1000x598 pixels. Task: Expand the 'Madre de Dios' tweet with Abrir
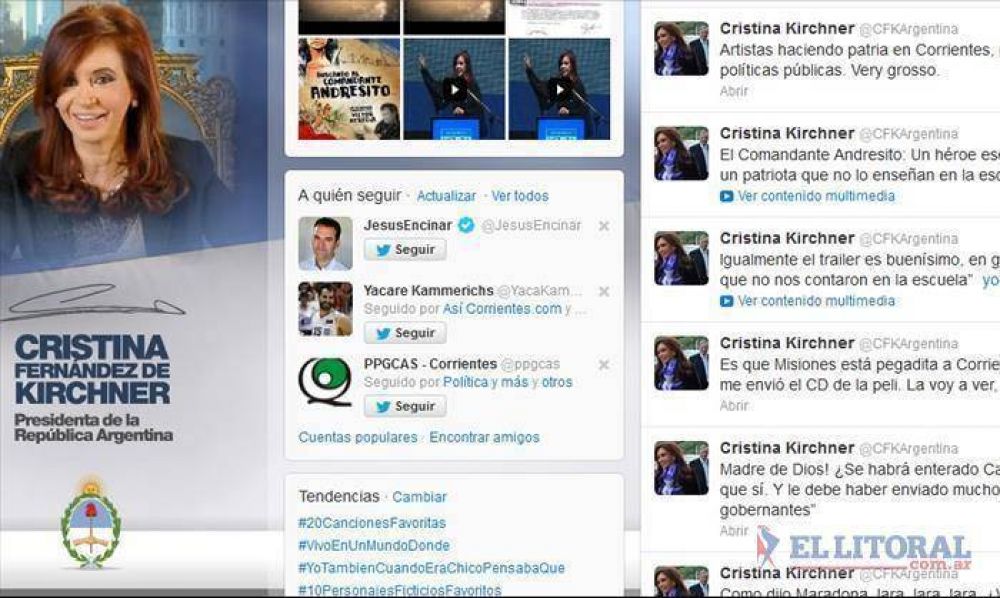734,530
